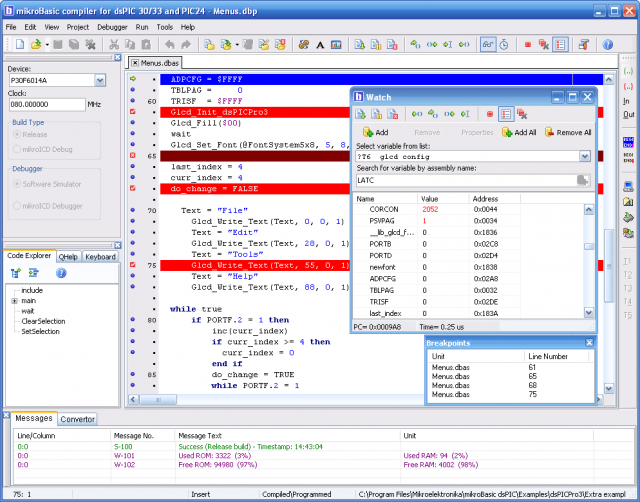Click the Open file folder icon
Screen dimensions: 640x502
coord(36,44)
